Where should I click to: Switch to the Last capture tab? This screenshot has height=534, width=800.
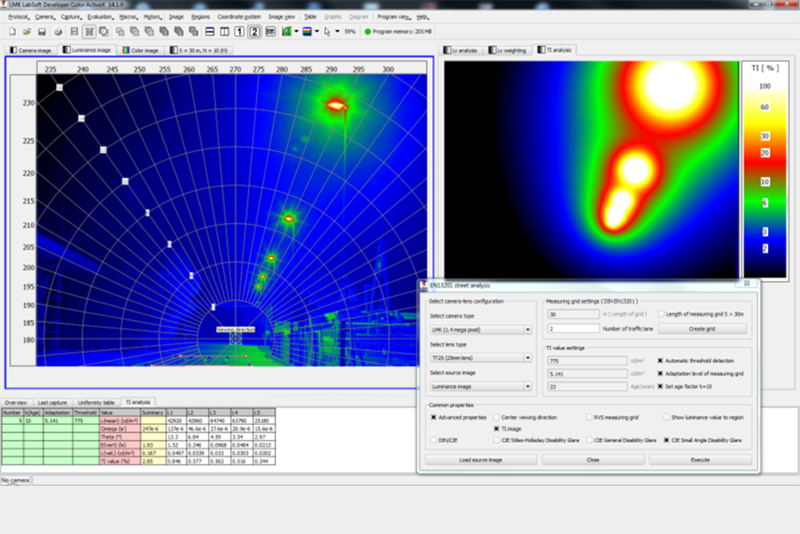(x=52, y=402)
